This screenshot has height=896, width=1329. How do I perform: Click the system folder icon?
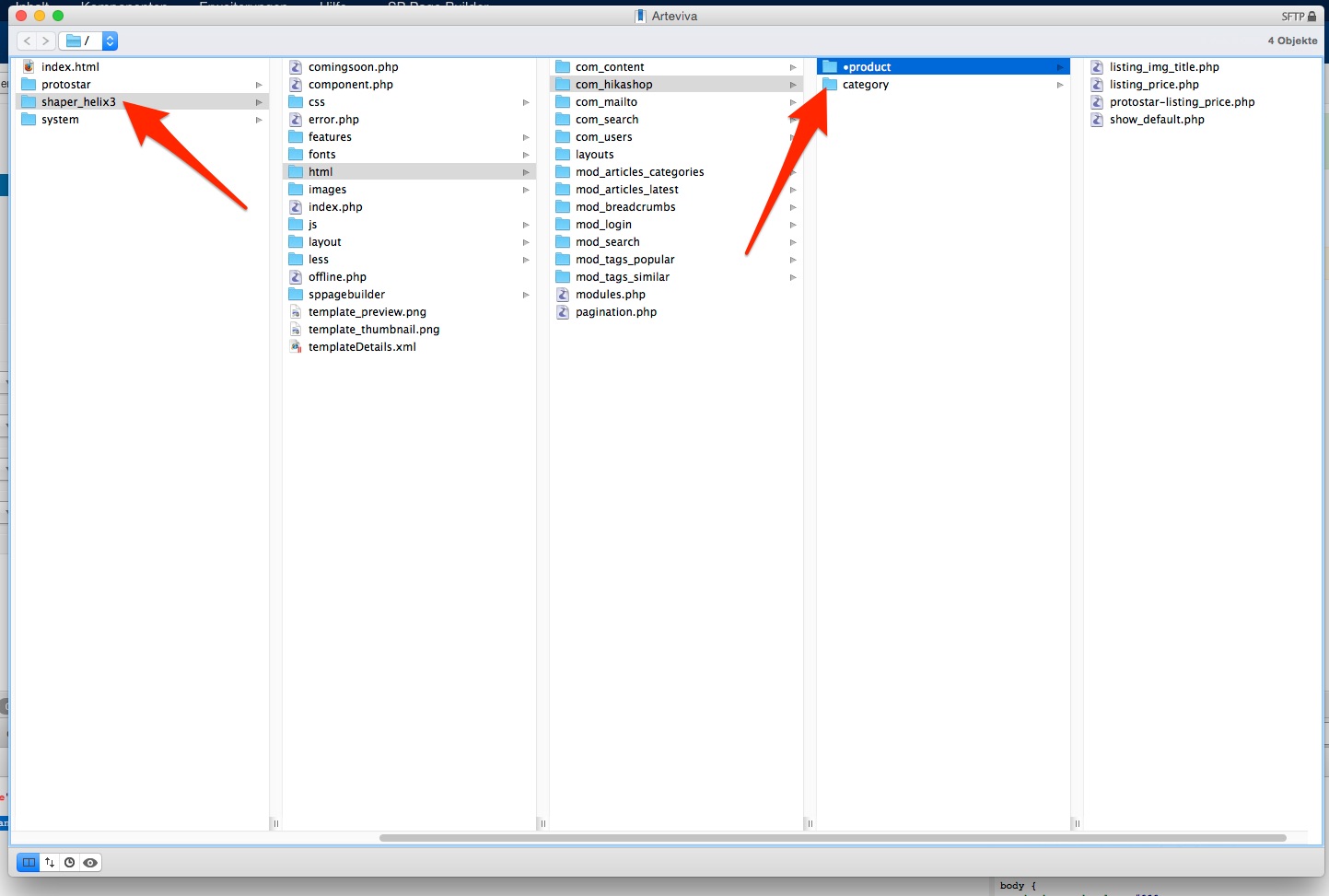[x=29, y=120]
